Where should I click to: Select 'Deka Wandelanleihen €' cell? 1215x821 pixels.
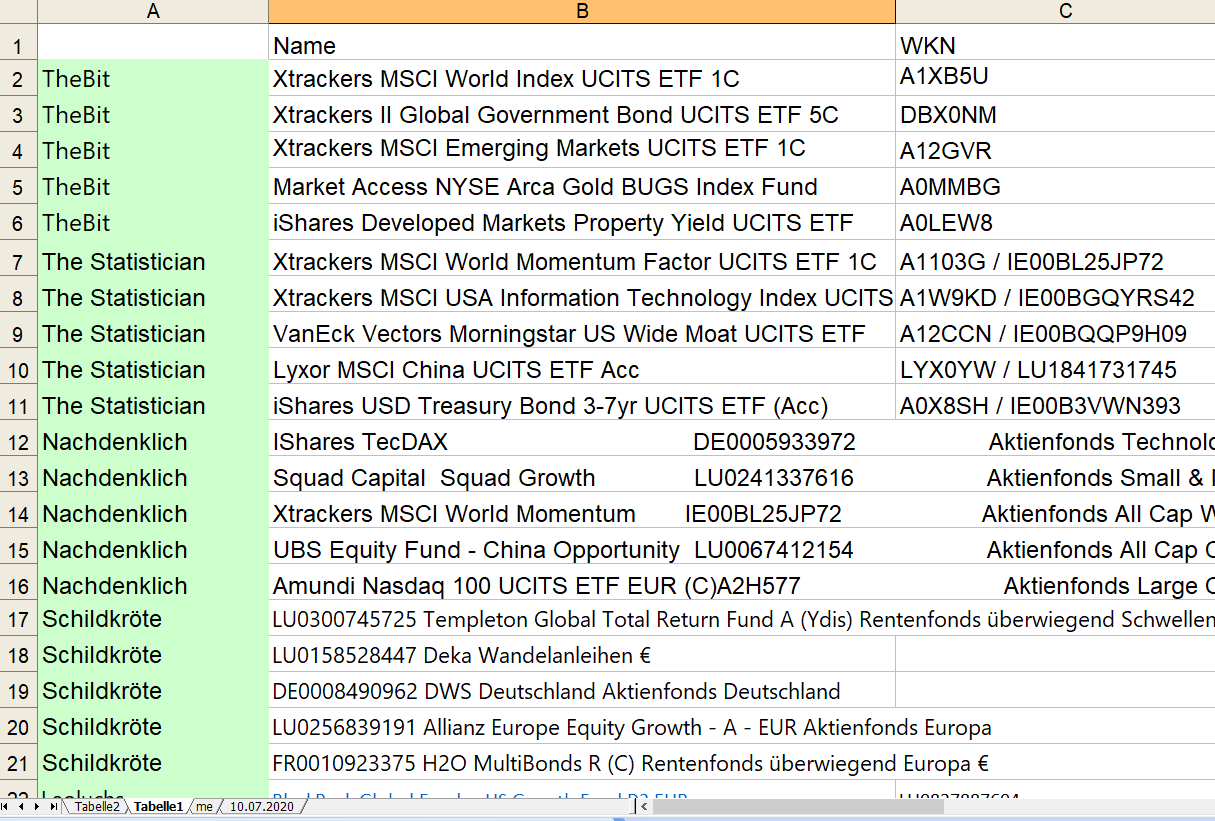pyautogui.click(x=582, y=655)
